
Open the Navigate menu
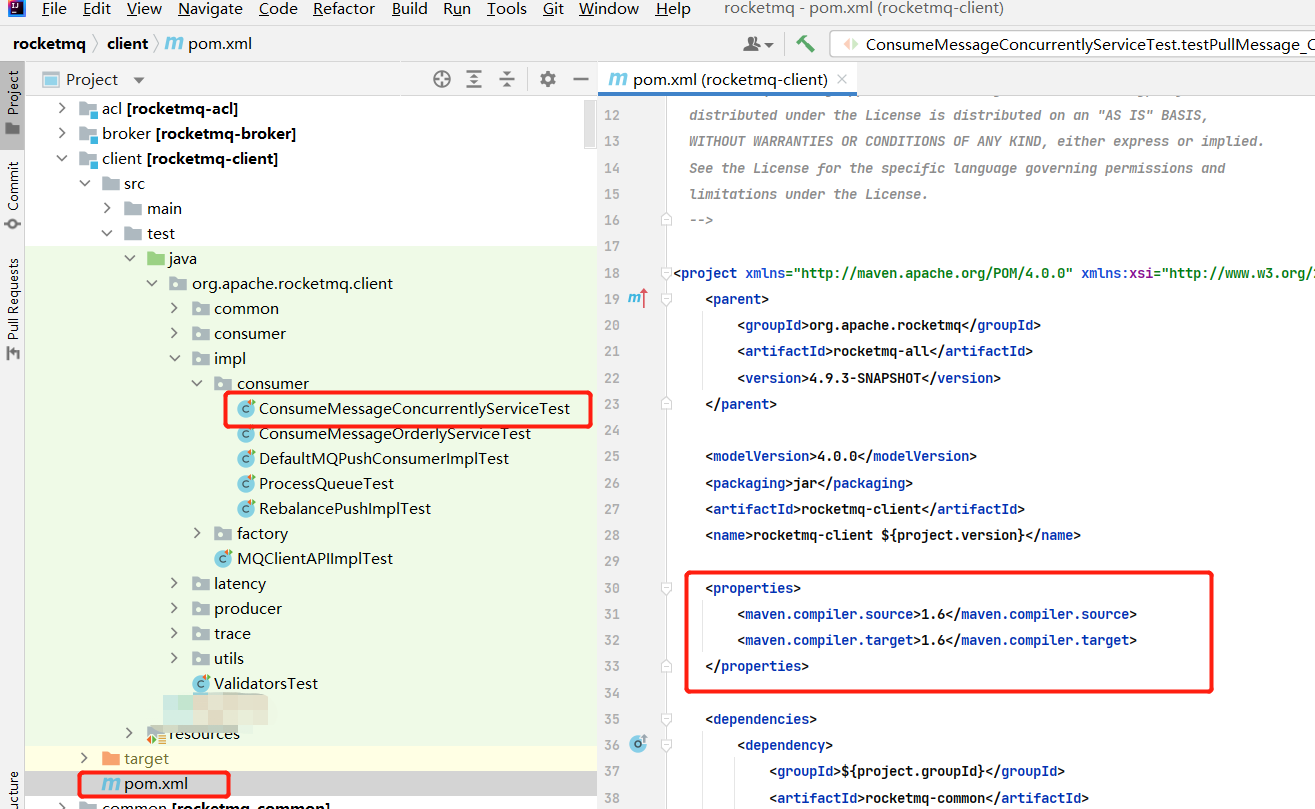coord(210,9)
